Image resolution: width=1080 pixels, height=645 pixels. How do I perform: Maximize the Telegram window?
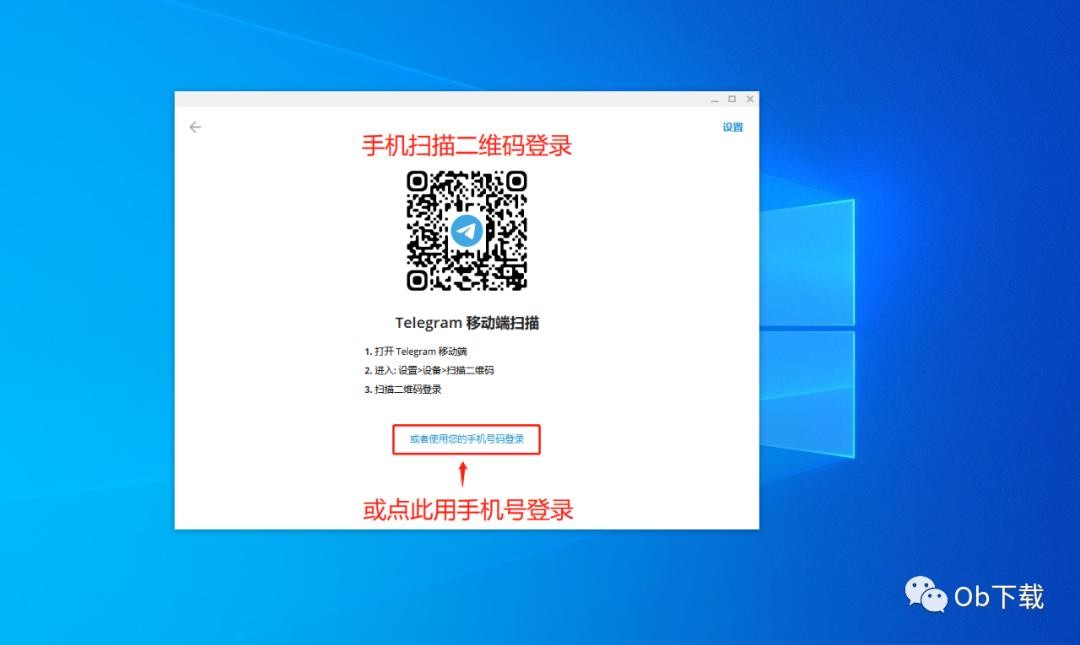[732, 99]
